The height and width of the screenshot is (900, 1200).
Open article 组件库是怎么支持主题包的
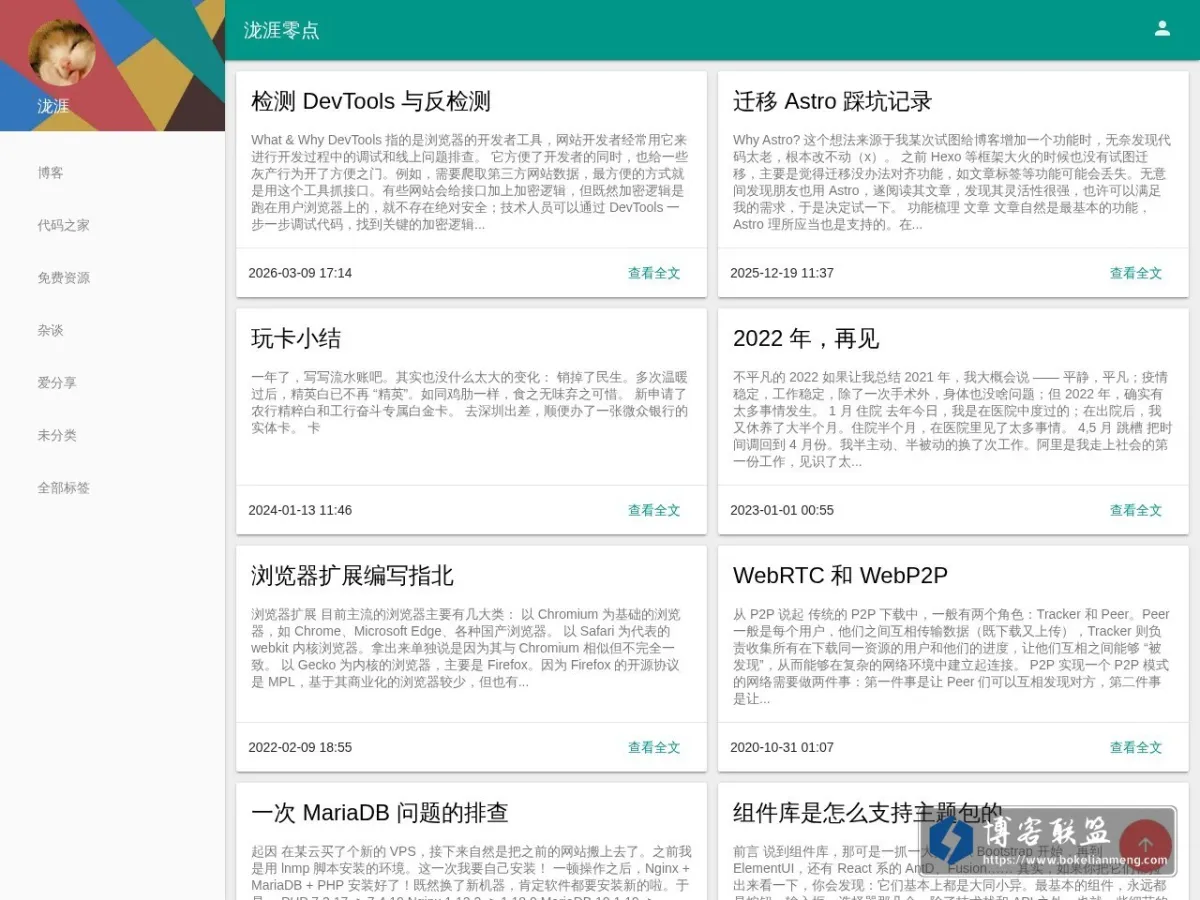[x=867, y=812]
